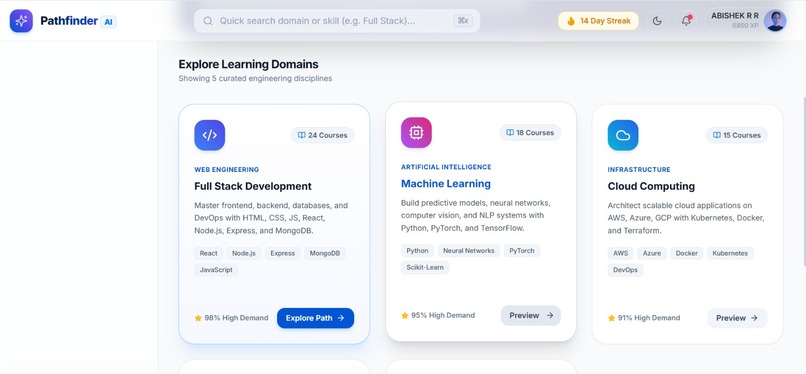Click the INFRASTRUCTURE category label
Screen dimensions: 806x374
pos(639,170)
